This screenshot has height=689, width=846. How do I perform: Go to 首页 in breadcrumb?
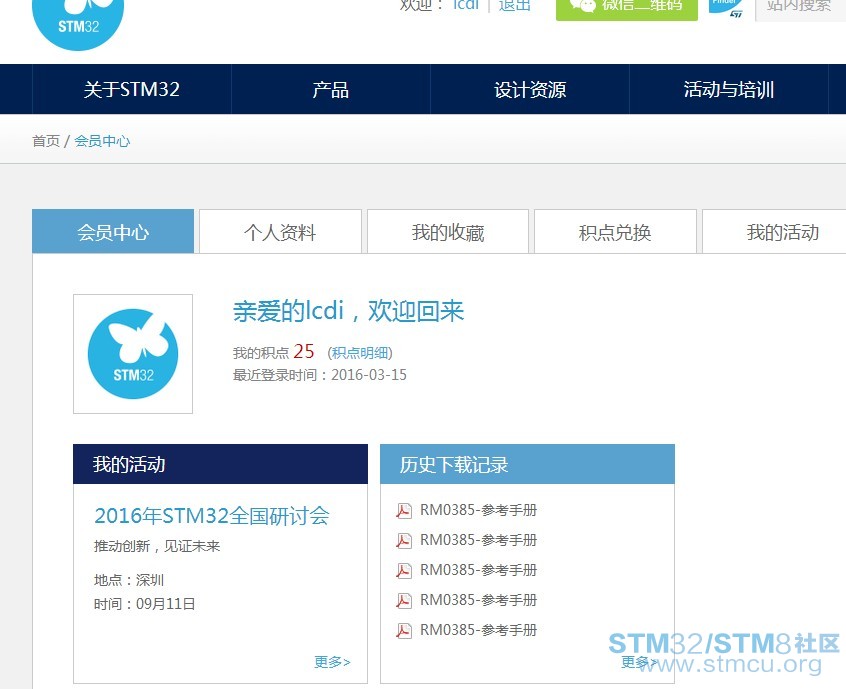pyautogui.click(x=46, y=141)
